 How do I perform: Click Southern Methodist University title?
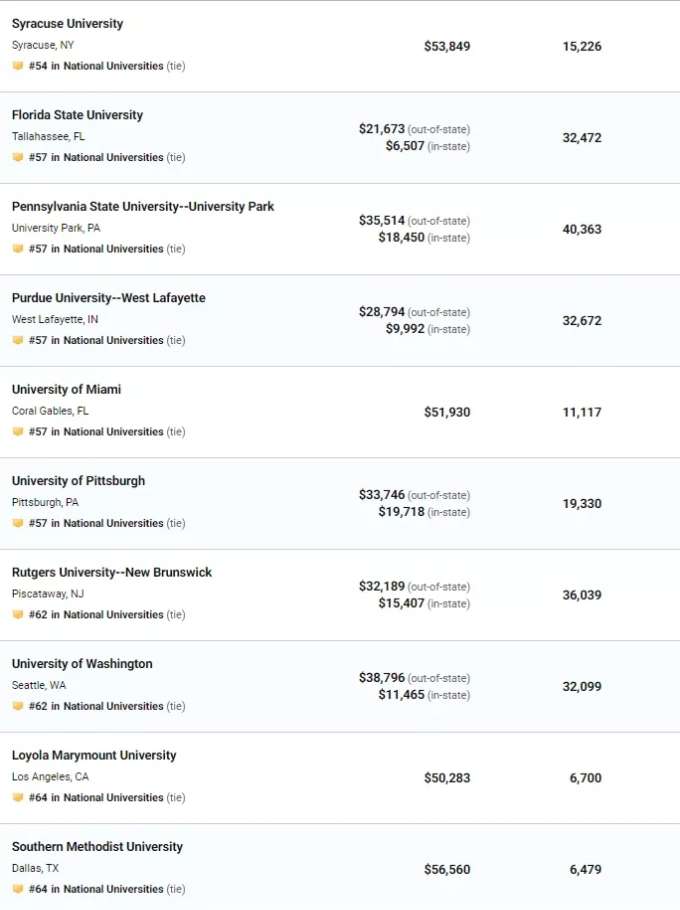click(x=97, y=847)
